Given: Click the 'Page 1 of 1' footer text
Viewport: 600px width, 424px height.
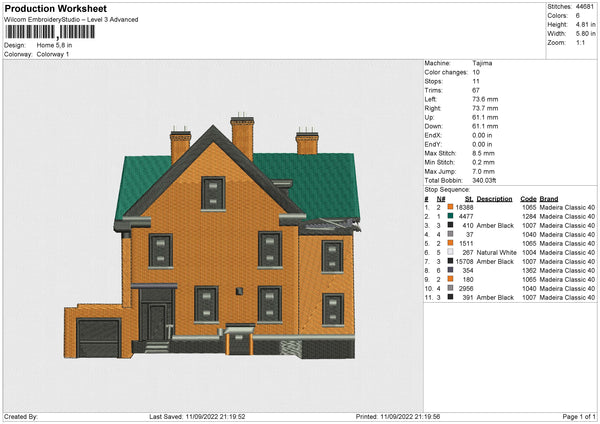Looking at the screenshot, I should click(x=579, y=416).
